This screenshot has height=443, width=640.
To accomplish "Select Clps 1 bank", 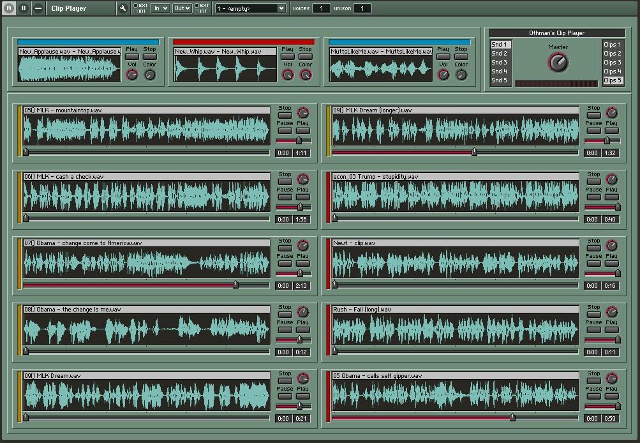I will tap(613, 45).
